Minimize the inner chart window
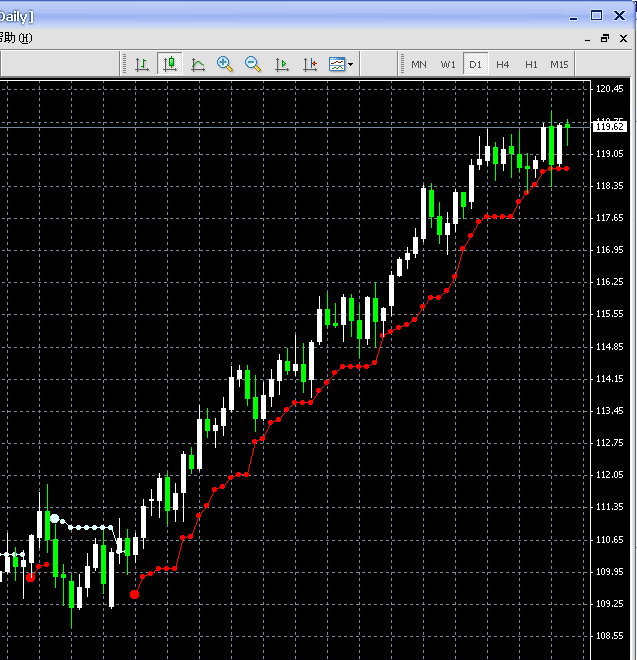Viewport: 637px width, 660px height. point(587,39)
